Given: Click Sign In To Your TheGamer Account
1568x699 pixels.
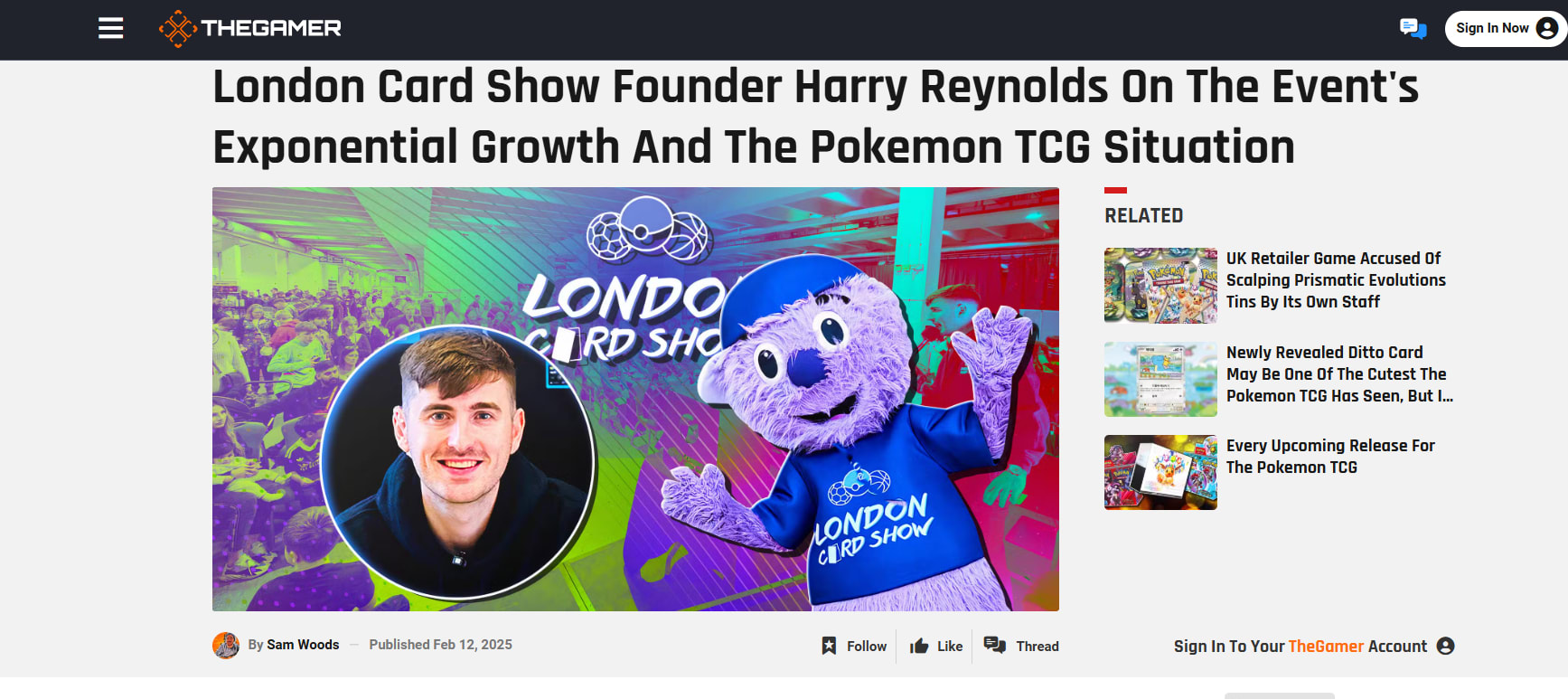Looking at the screenshot, I should point(1300,646).
